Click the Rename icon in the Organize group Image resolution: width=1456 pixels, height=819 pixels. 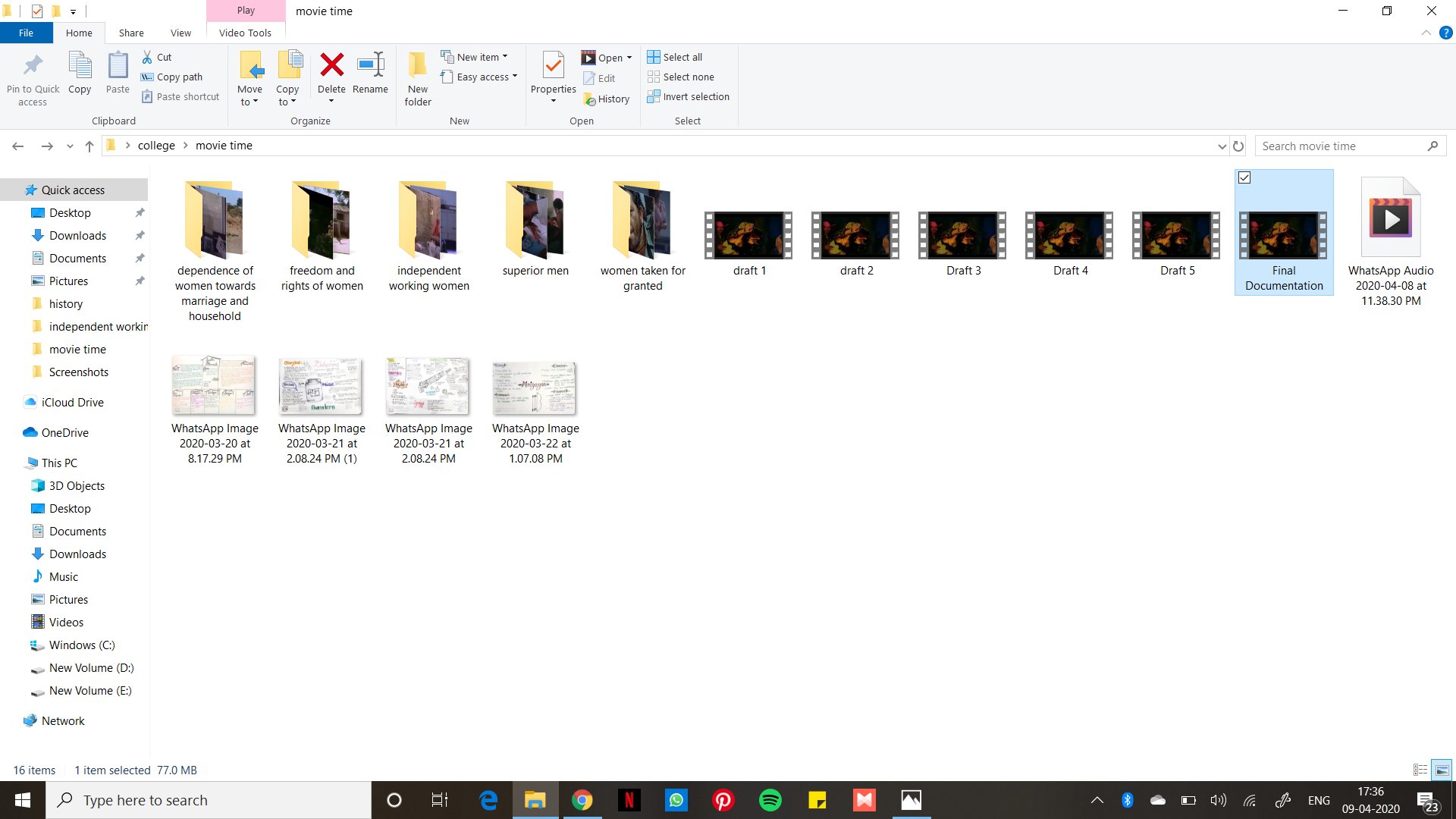click(370, 66)
